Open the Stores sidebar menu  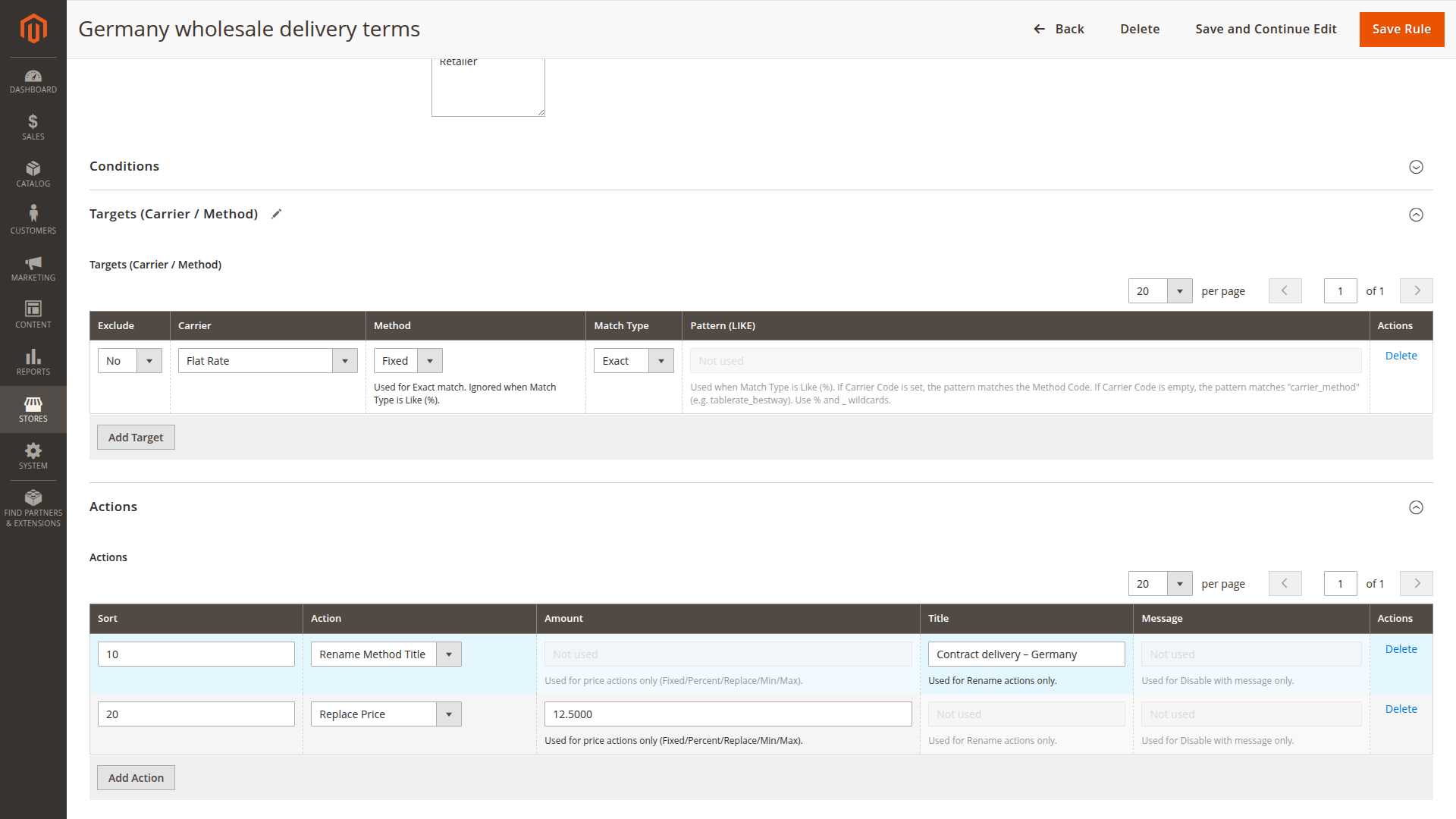33,409
